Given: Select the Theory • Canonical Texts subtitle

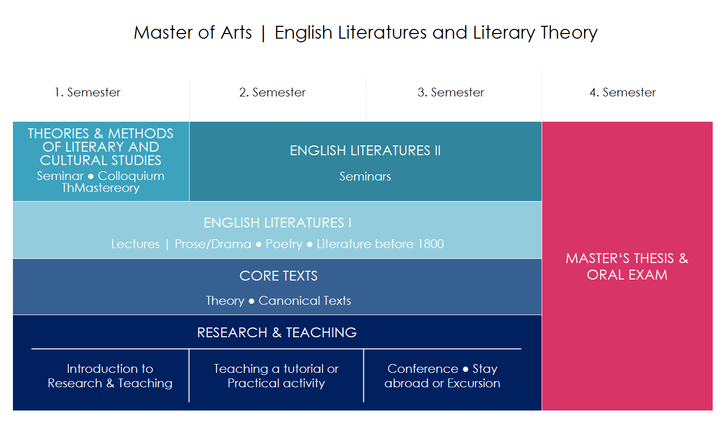Looking at the screenshot, I should tap(278, 301).
